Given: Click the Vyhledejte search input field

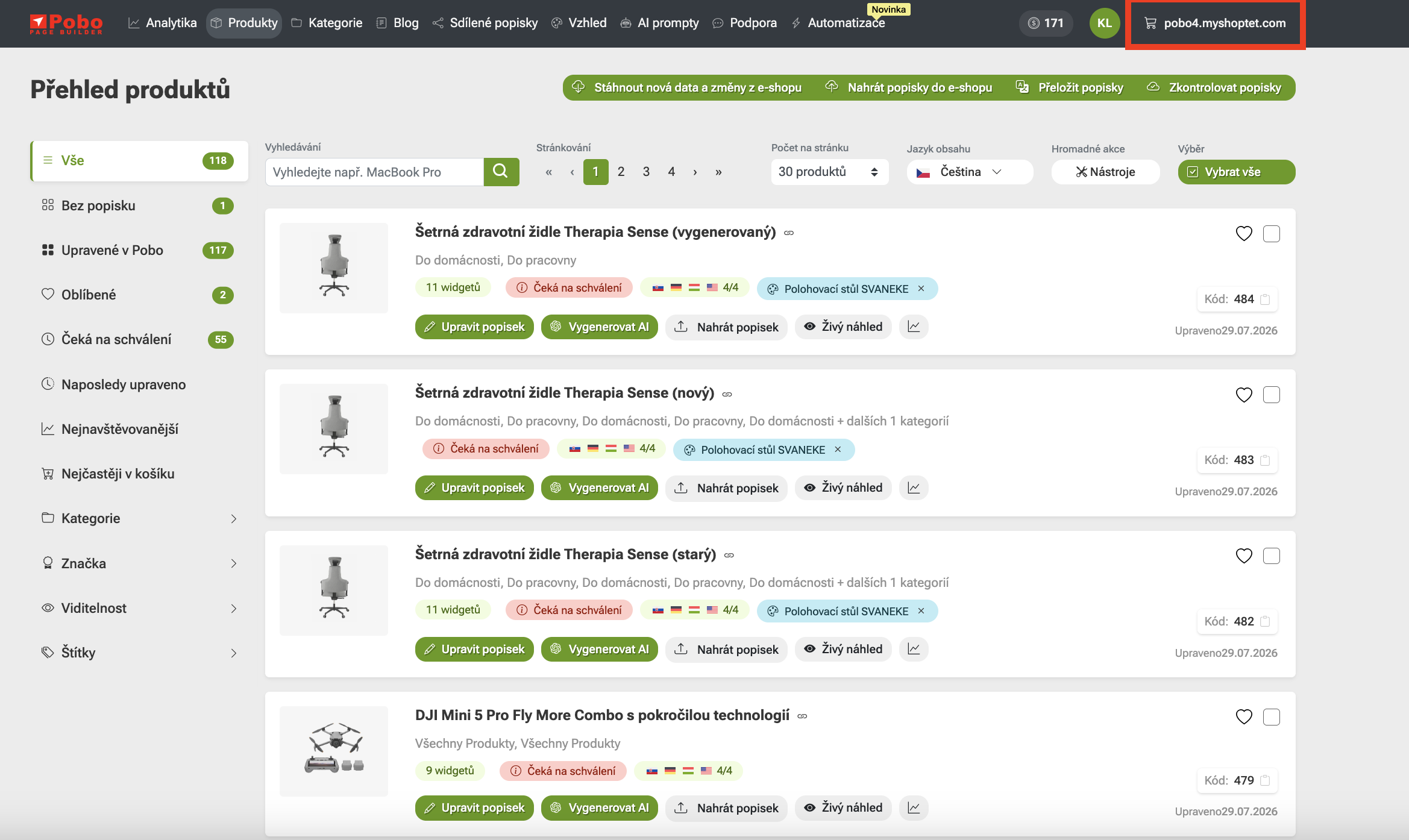Looking at the screenshot, I should [x=374, y=172].
